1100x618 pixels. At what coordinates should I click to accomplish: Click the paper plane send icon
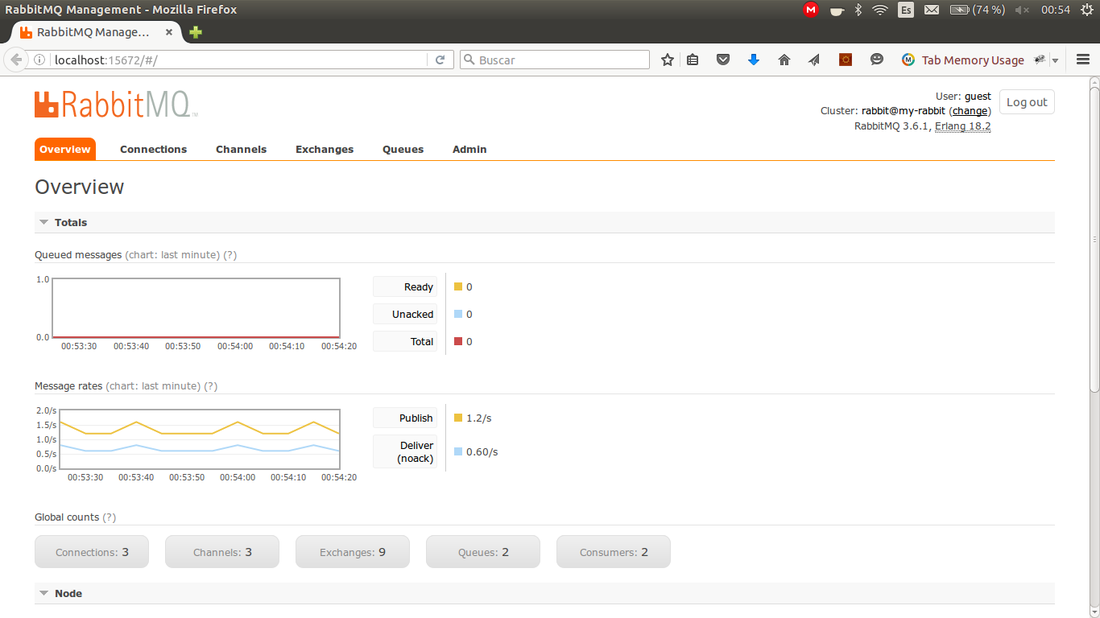814,60
